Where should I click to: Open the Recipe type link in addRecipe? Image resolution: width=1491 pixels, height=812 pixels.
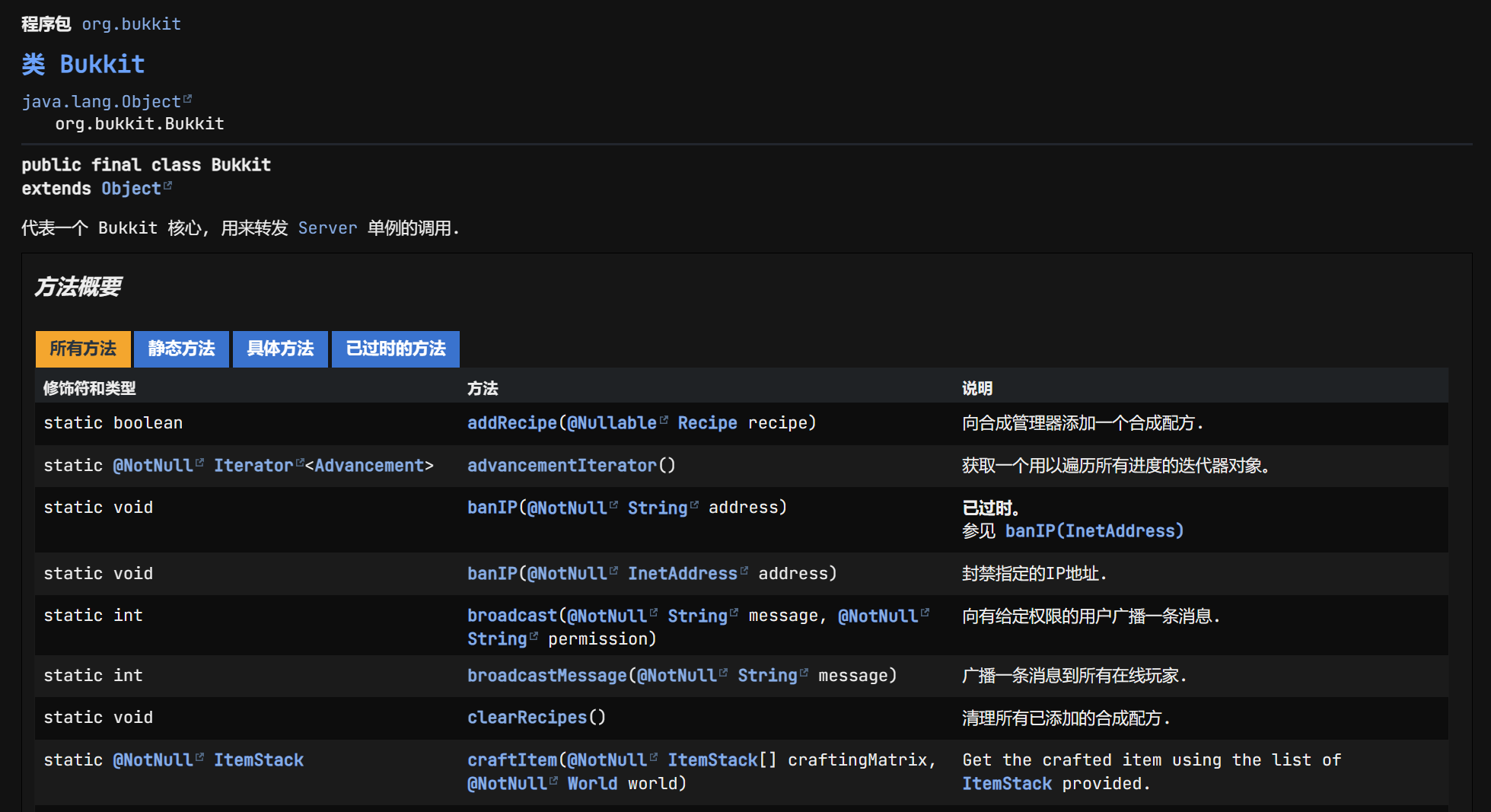coord(707,423)
